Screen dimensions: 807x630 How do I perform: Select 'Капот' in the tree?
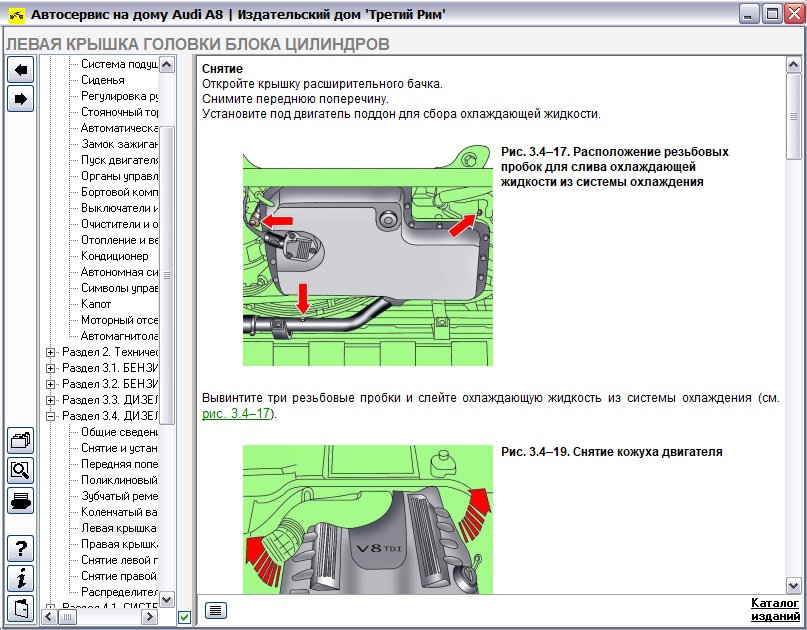(96, 304)
